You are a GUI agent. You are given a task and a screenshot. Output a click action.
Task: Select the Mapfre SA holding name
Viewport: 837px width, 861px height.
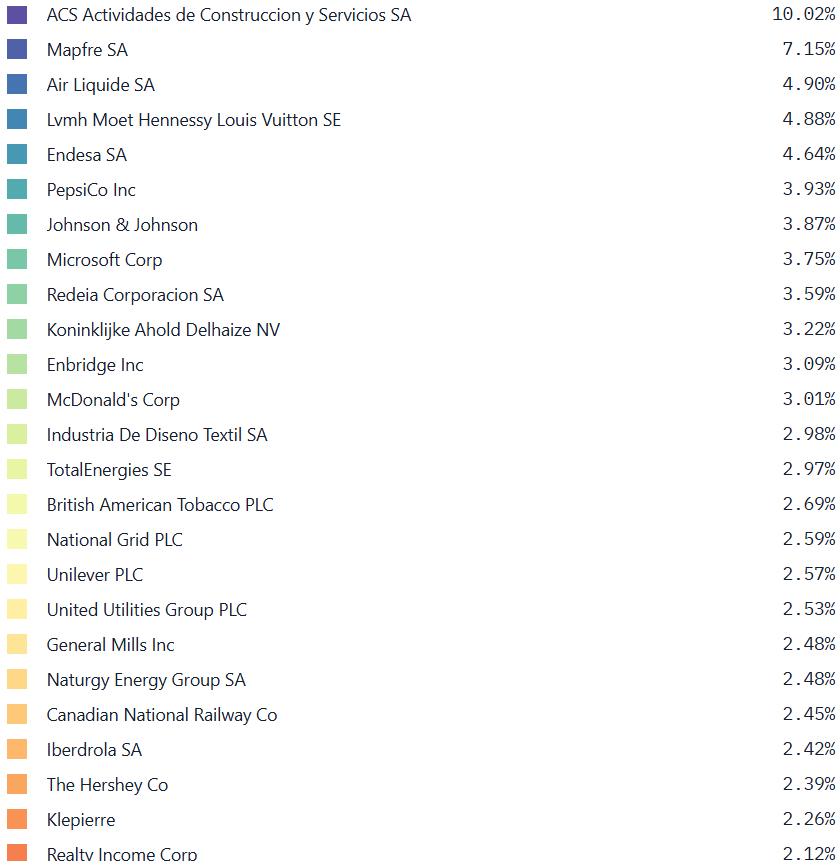(x=87, y=50)
